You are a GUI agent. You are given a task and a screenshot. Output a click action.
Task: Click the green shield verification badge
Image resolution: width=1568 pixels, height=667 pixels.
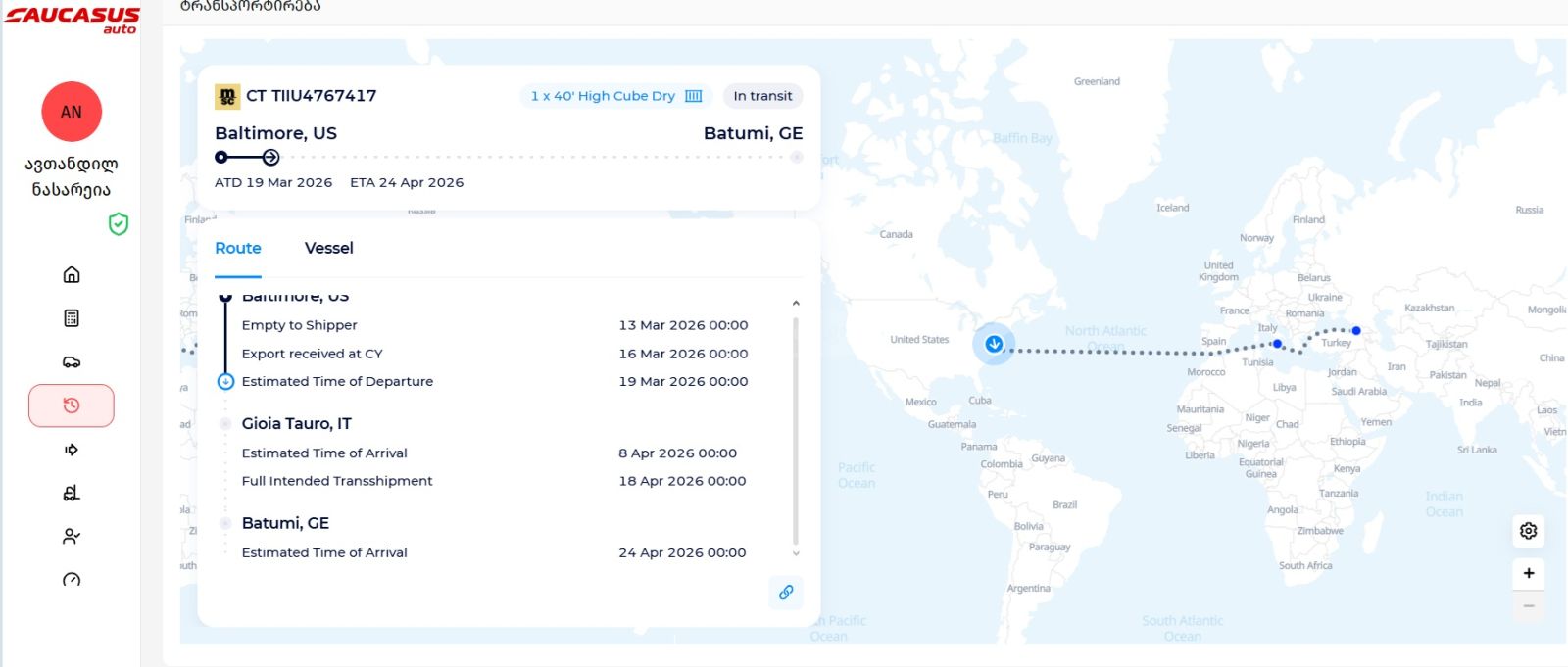pos(119,224)
